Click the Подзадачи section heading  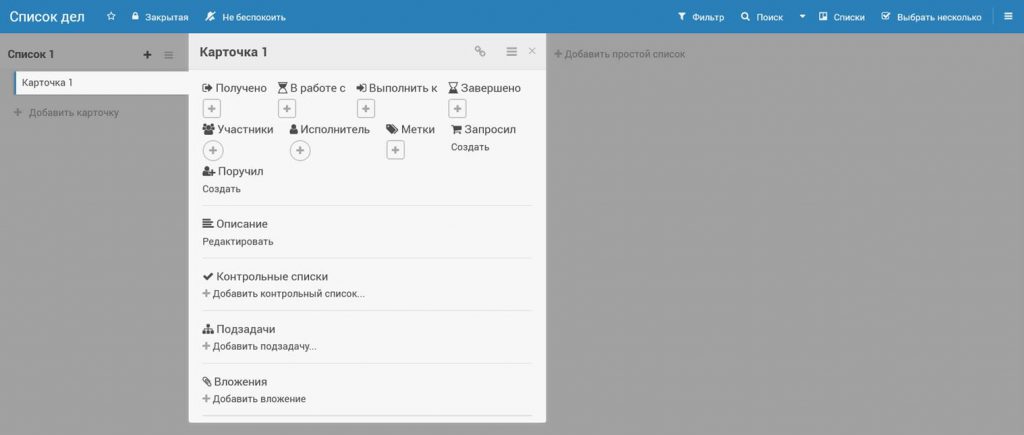[x=239, y=329]
